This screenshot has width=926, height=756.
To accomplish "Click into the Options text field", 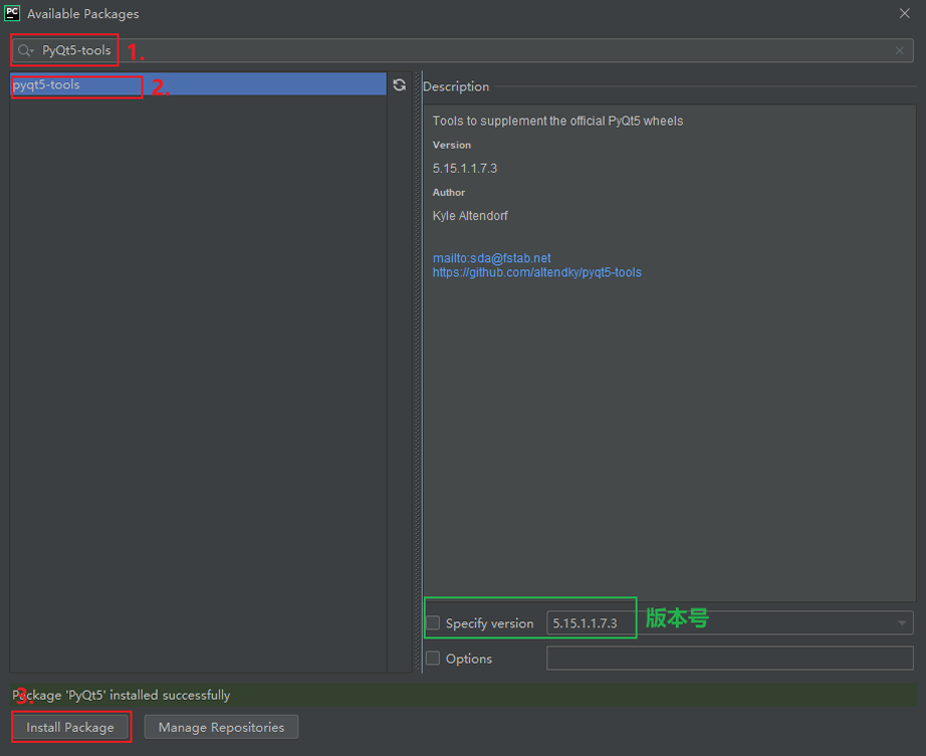I will click(729, 658).
